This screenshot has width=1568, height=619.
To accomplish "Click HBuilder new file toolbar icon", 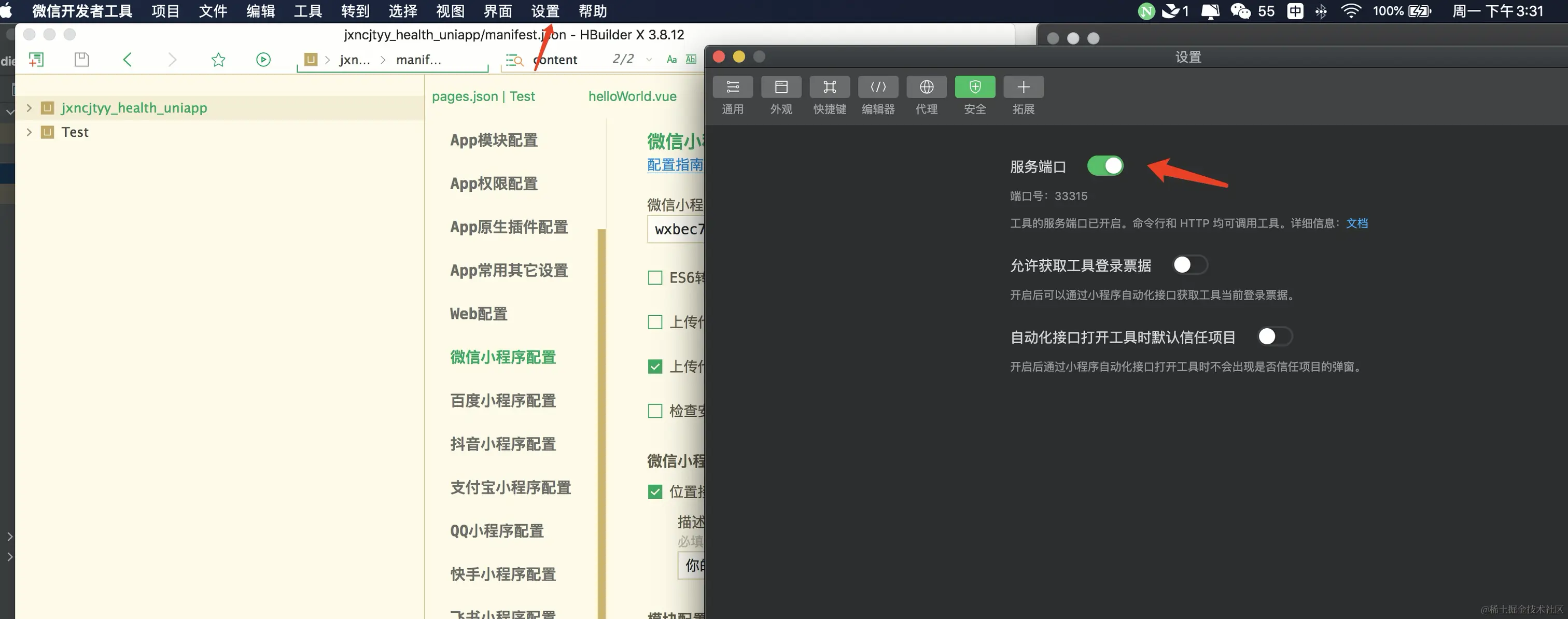I will pyautogui.click(x=36, y=60).
